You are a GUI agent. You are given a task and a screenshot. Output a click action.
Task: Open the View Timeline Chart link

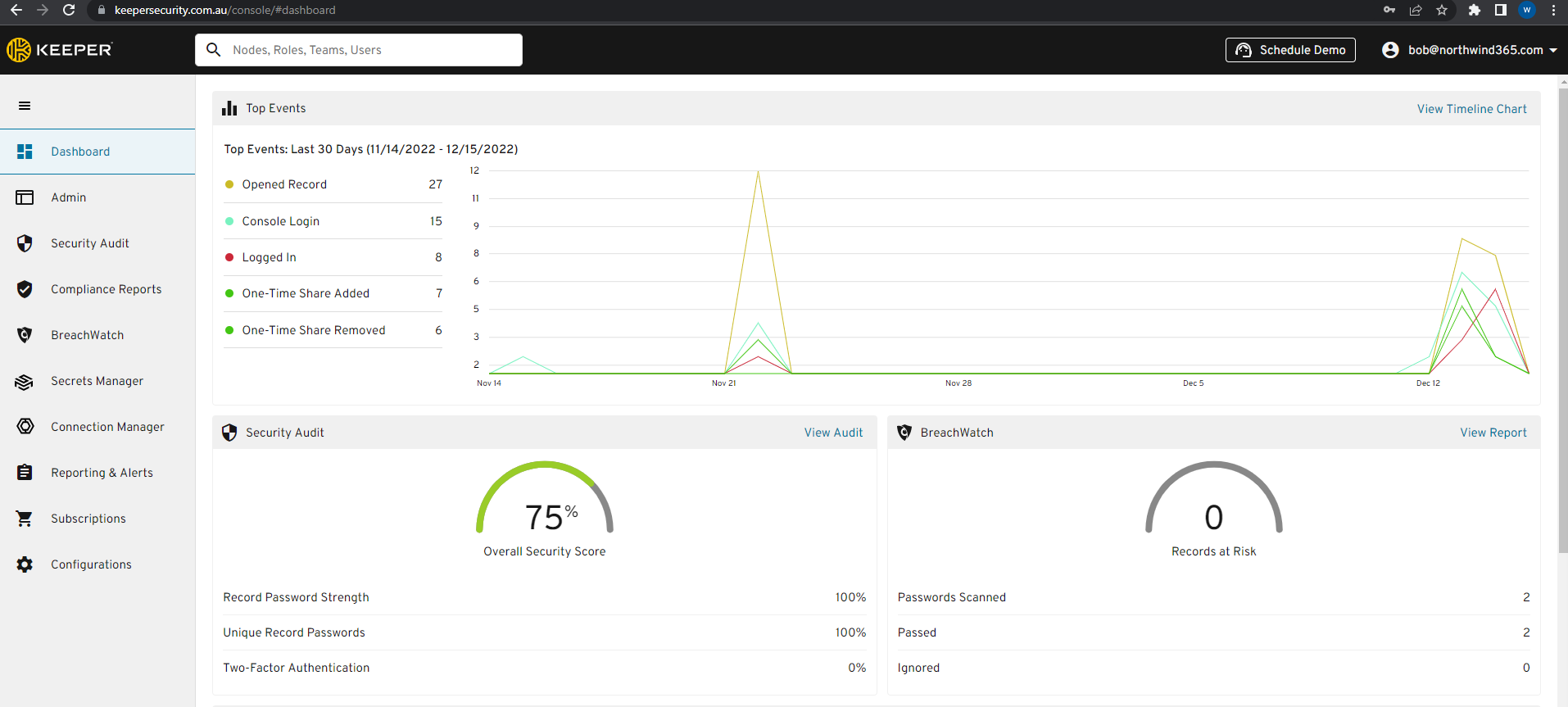[x=1471, y=109]
